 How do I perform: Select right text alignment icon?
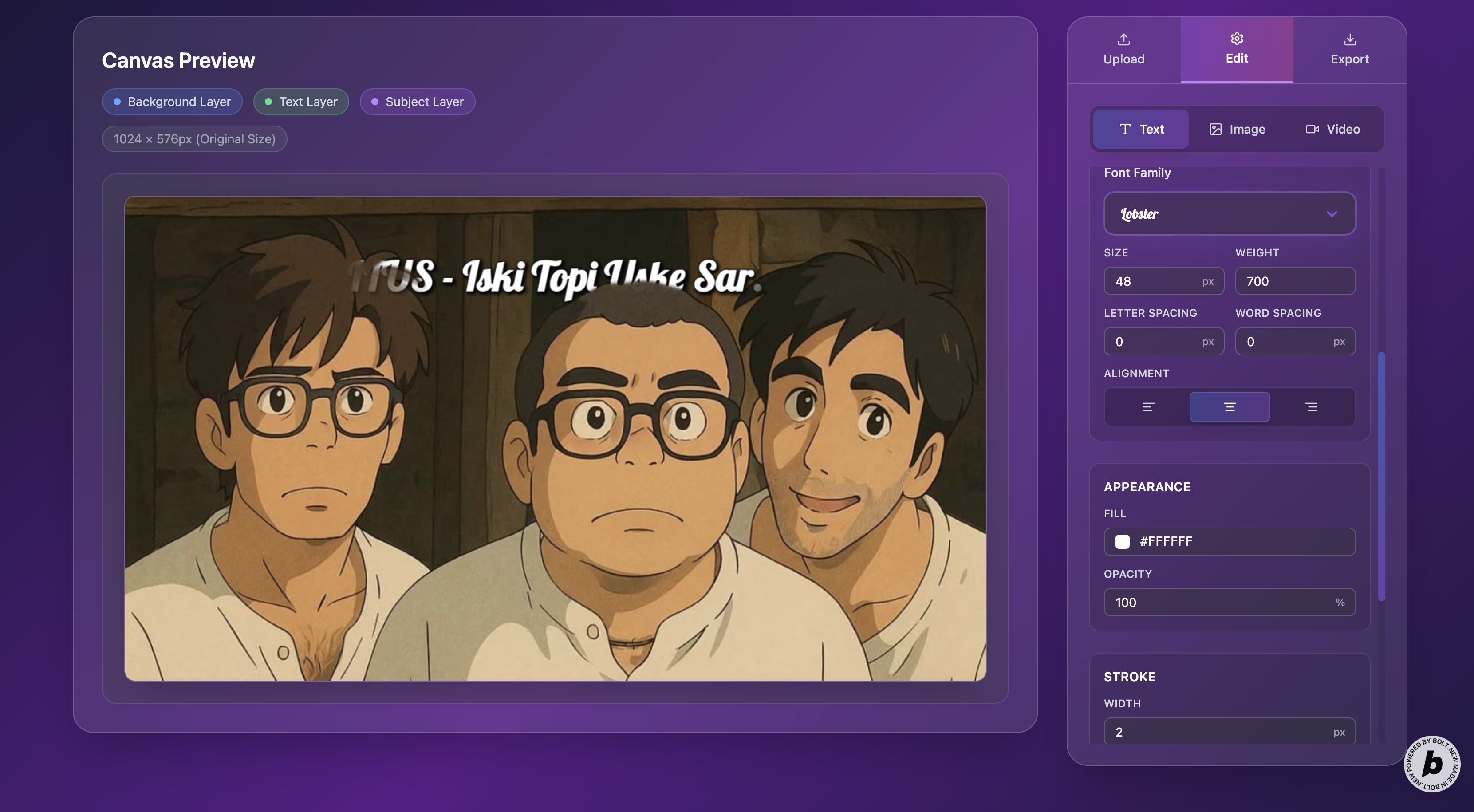pyautogui.click(x=1311, y=407)
